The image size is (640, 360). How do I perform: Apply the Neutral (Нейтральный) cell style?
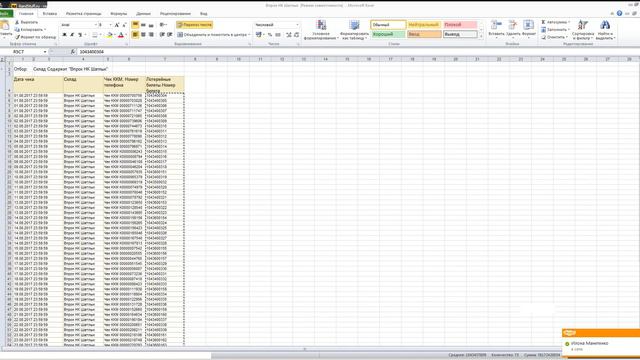(x=424, y=25)
